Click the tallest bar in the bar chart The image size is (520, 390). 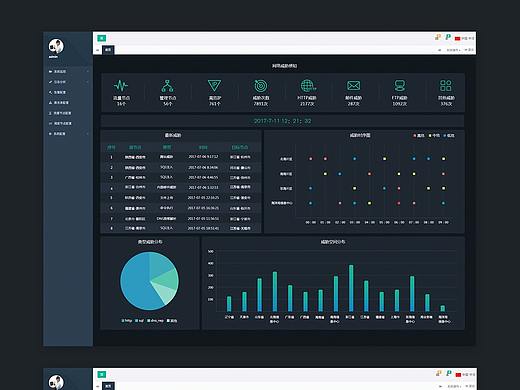click(351, 288)
